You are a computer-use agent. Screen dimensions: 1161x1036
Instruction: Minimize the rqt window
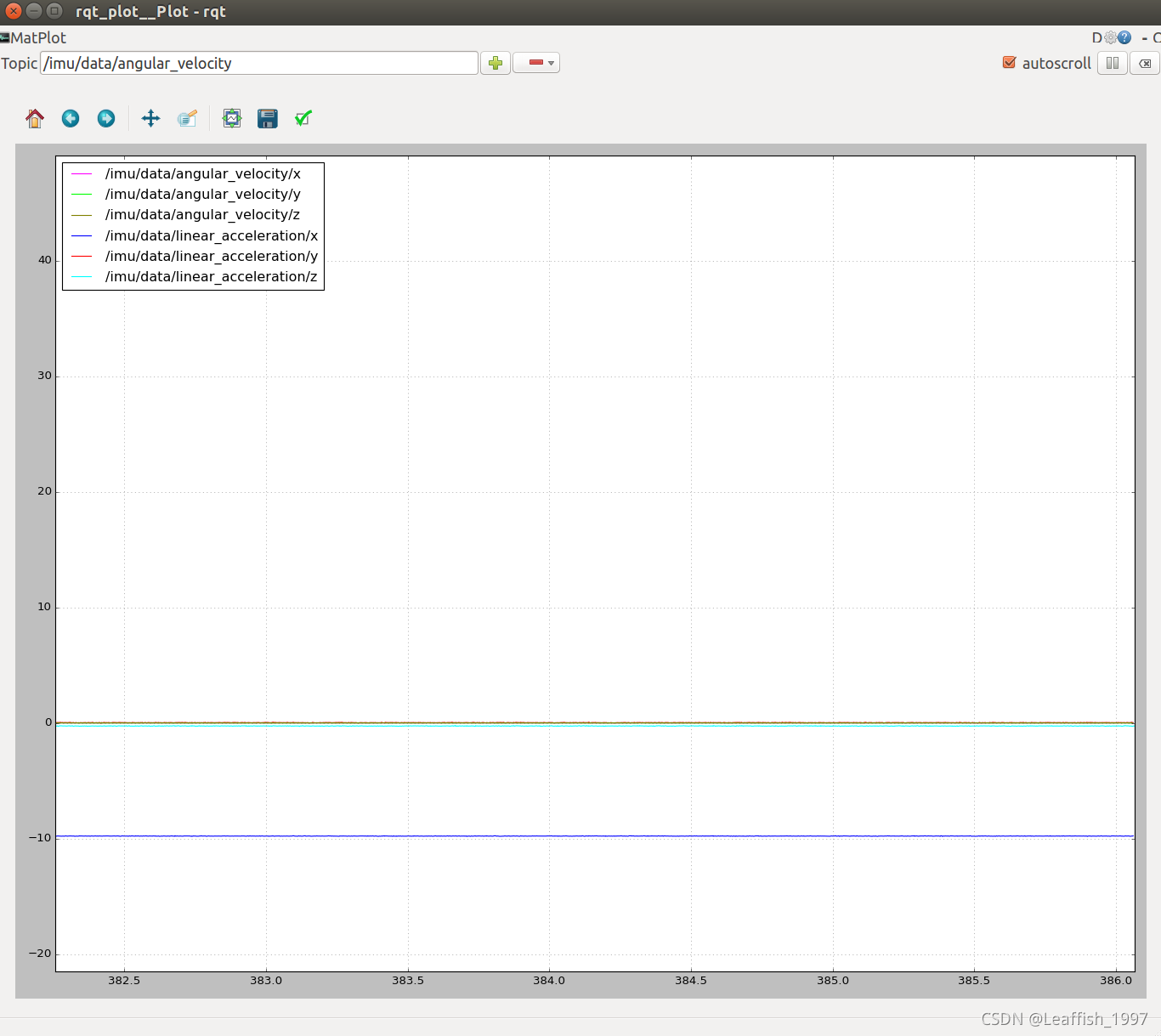(x=34, y=11)
